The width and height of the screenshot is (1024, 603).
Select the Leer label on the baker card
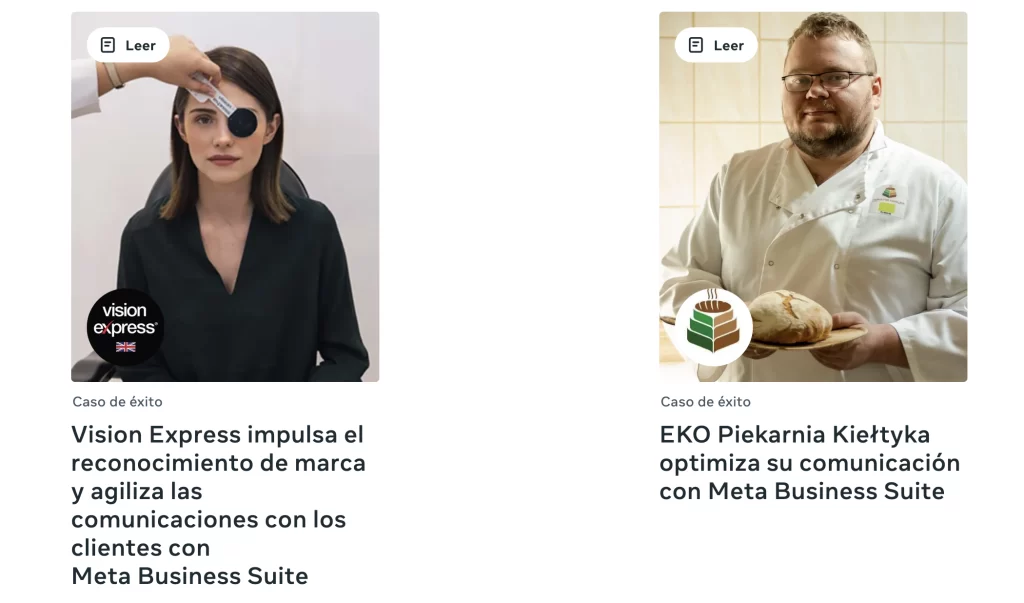point(729,45)
